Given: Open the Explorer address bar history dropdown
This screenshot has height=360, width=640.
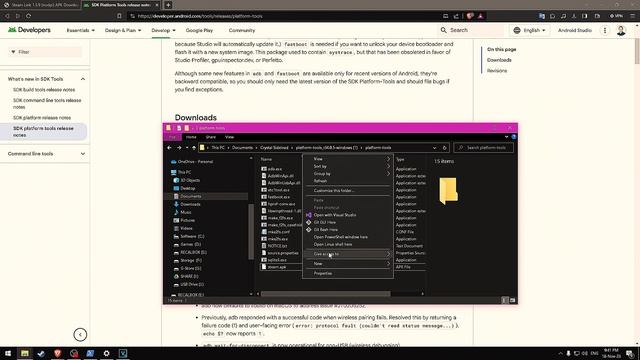Looking at the screenshot, I should coord(434,148).
